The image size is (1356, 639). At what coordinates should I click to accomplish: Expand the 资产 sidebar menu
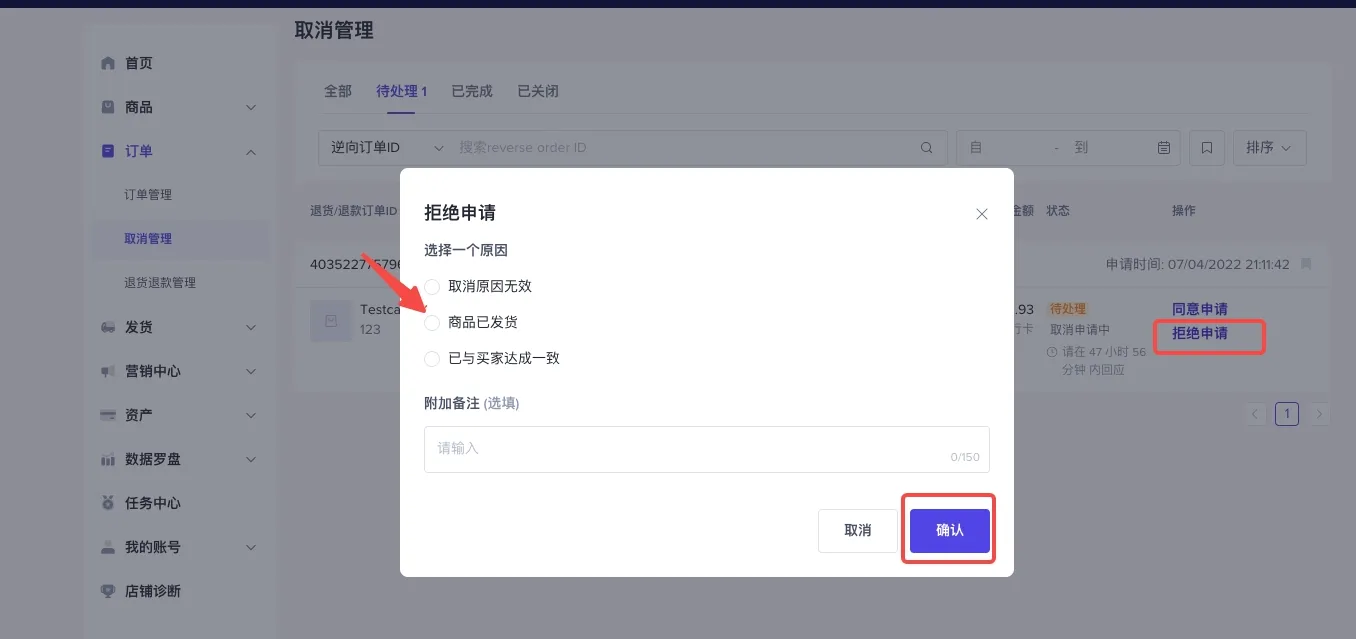[x=251, y=415]
